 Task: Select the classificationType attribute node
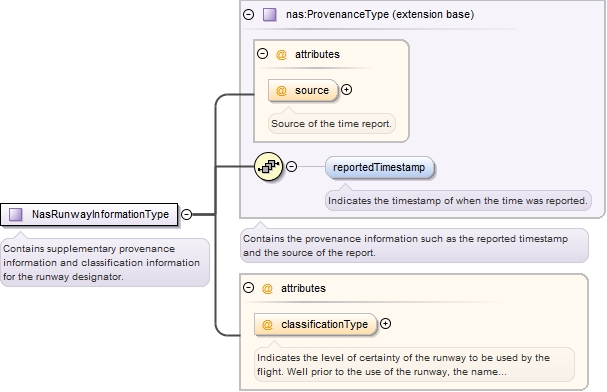pos(316,324)
